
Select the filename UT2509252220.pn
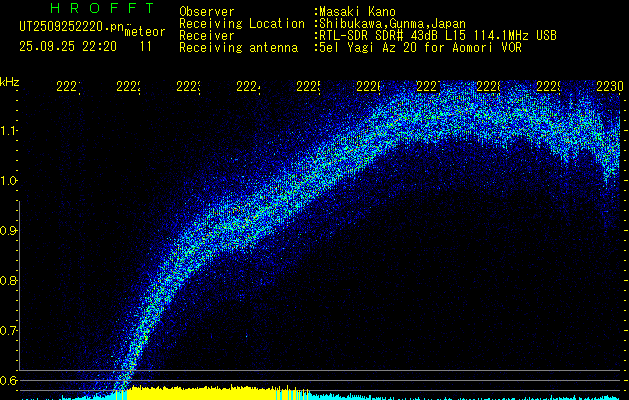coord(71,27)
